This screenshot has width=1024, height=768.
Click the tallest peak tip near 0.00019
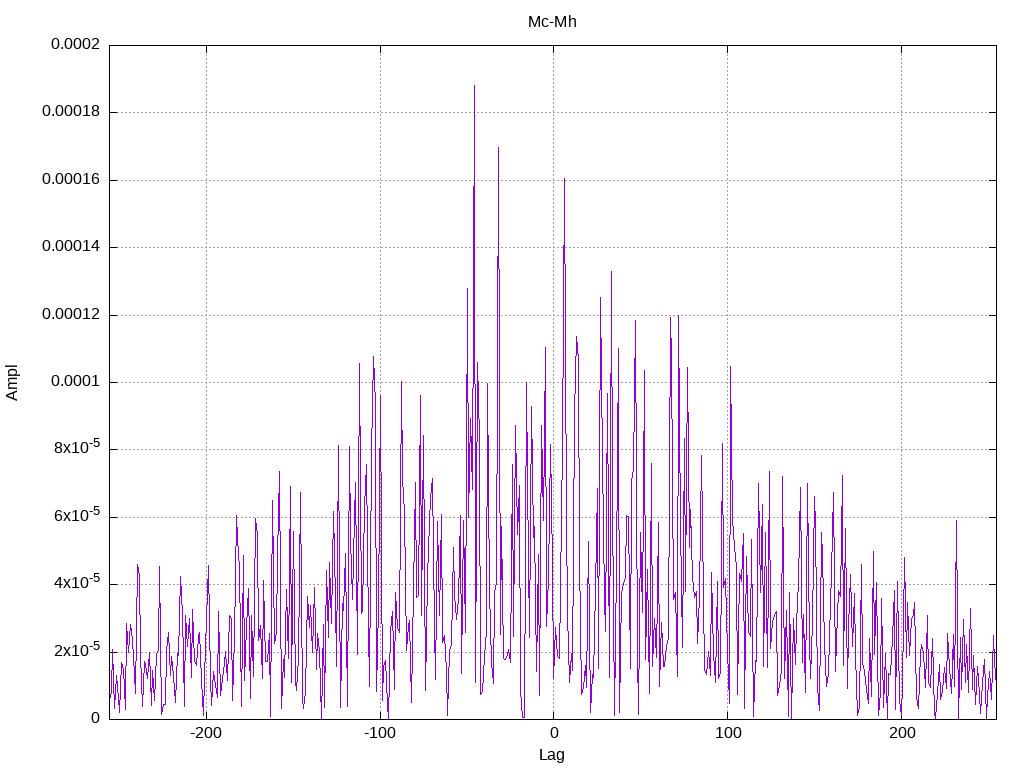tap(474, 86)
